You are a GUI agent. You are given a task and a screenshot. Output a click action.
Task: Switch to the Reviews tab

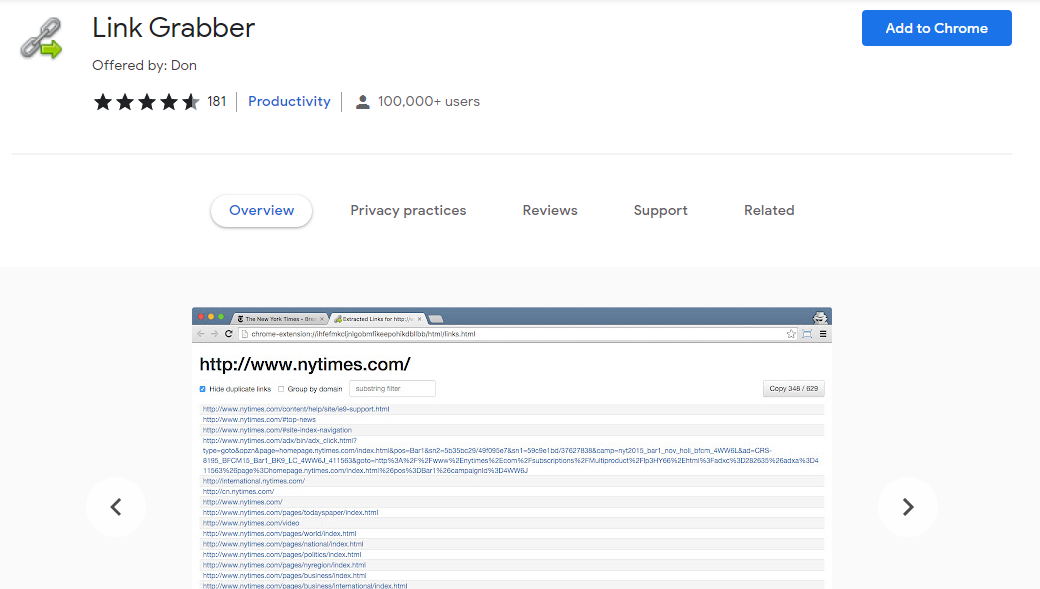coord(549,210)
